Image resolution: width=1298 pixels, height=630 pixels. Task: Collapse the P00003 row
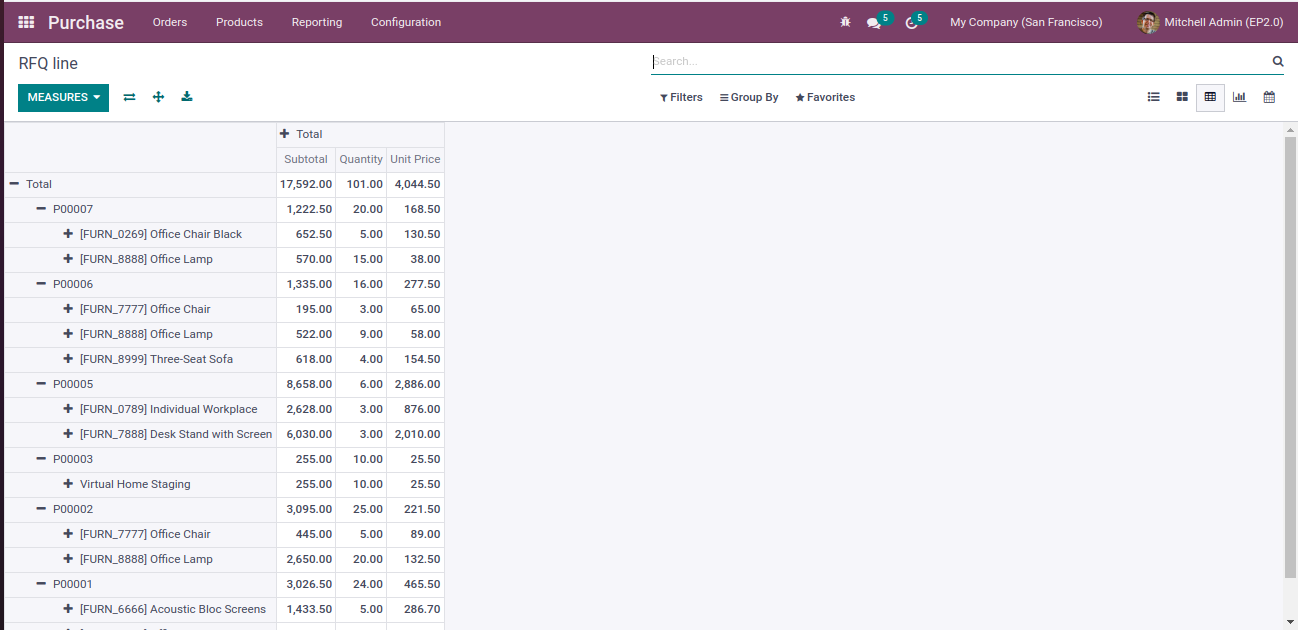(x=41, y=459)
